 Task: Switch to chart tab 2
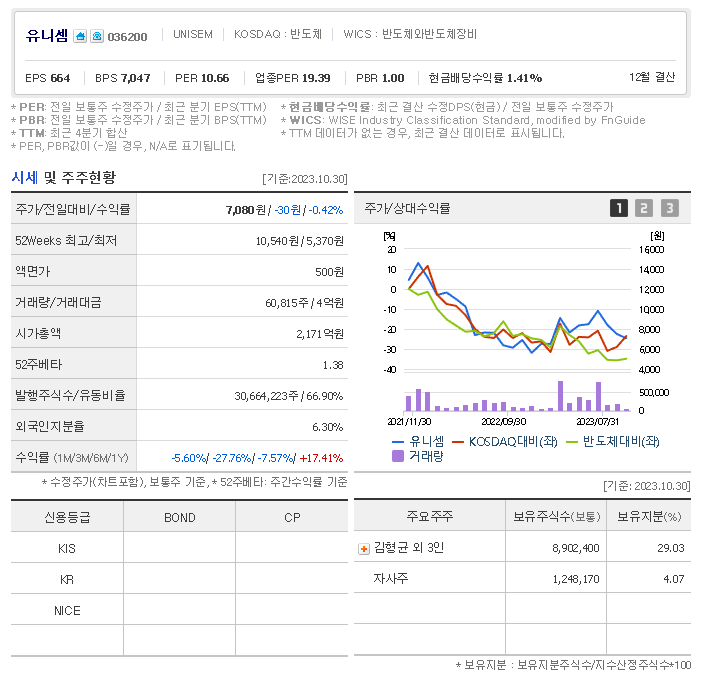pyautogui.click(x=644, y=208)
